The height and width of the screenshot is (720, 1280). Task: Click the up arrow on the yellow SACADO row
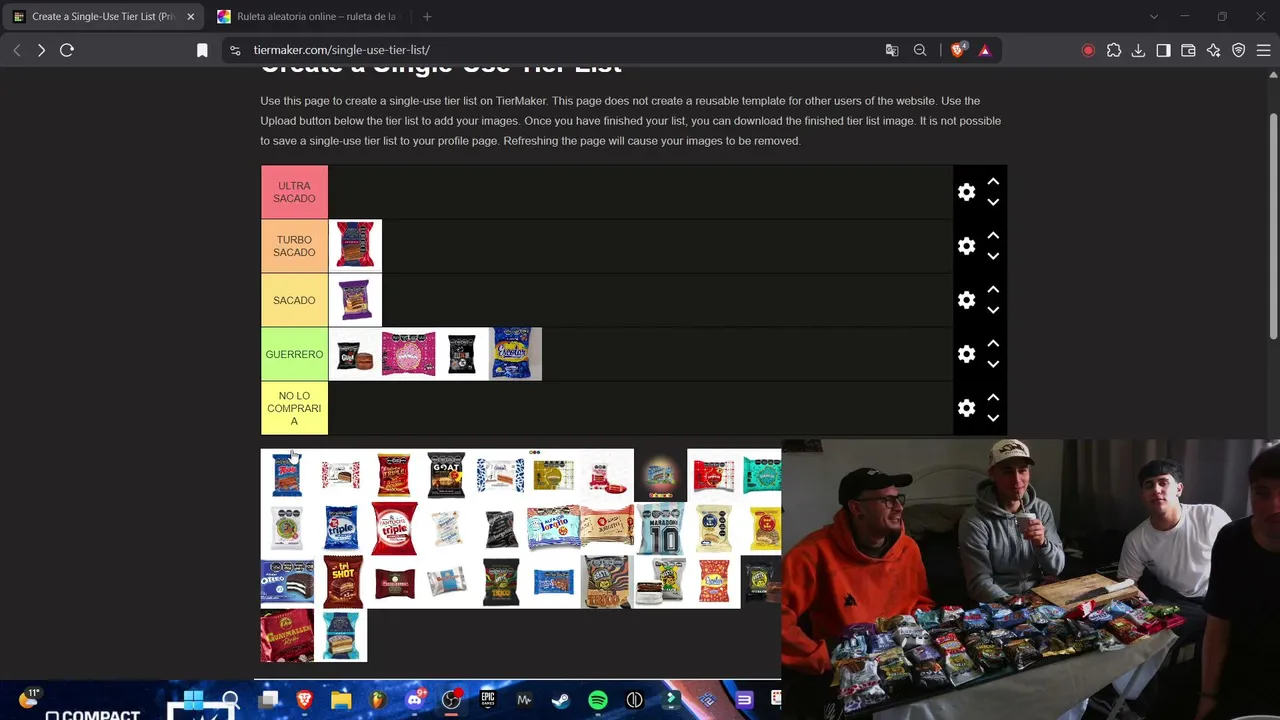tap(993, 290)
